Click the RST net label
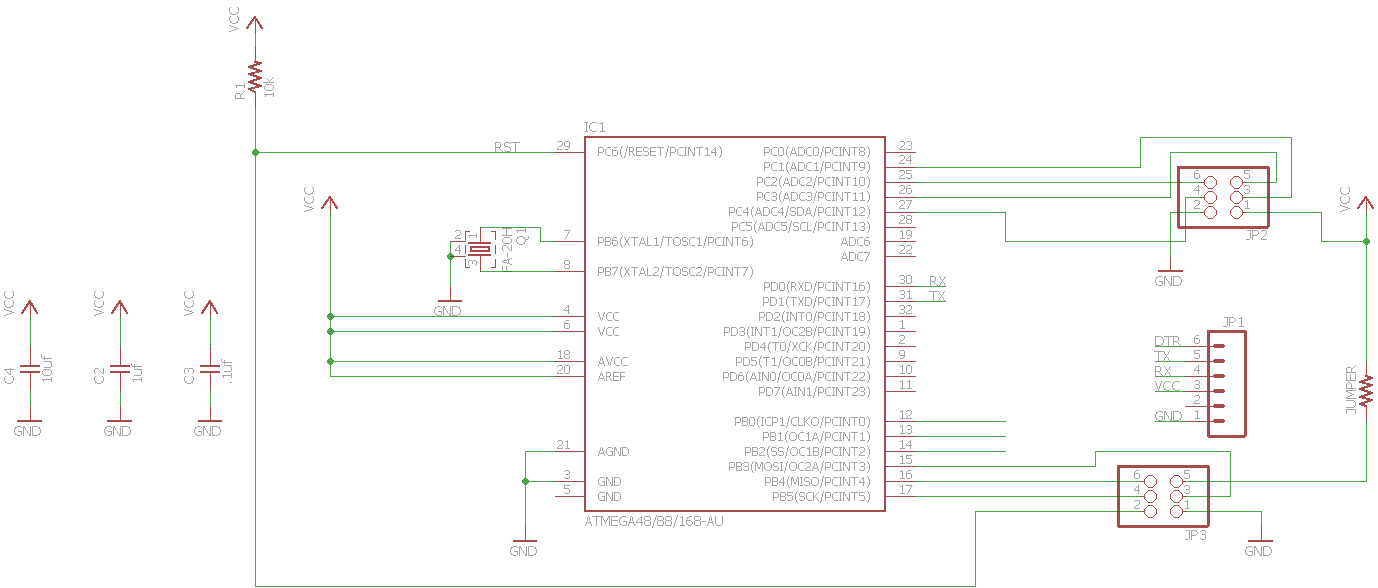1378x588 pixels. [x=507, y=147]
